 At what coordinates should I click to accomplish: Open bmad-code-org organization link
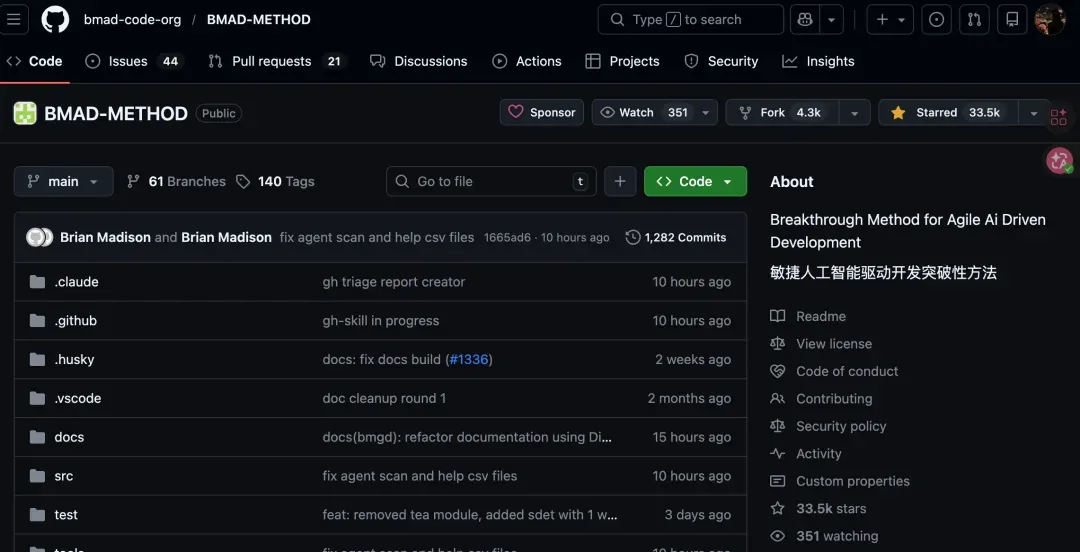tap(132, 19)
